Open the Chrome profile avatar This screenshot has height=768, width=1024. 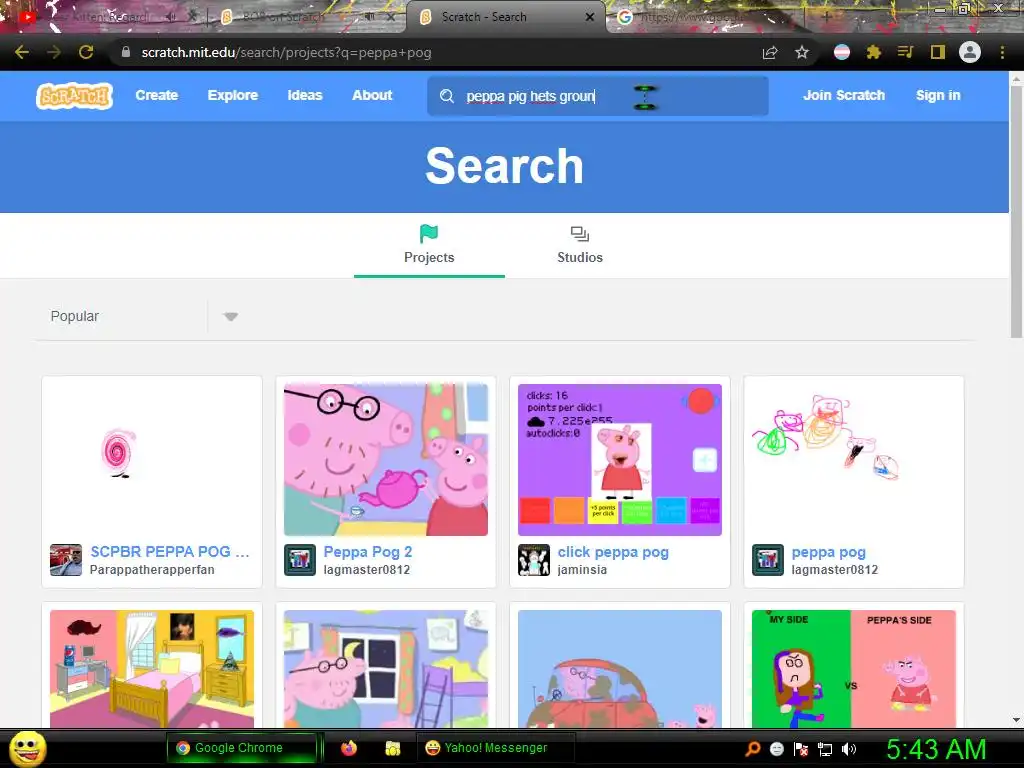click(970, 52)
